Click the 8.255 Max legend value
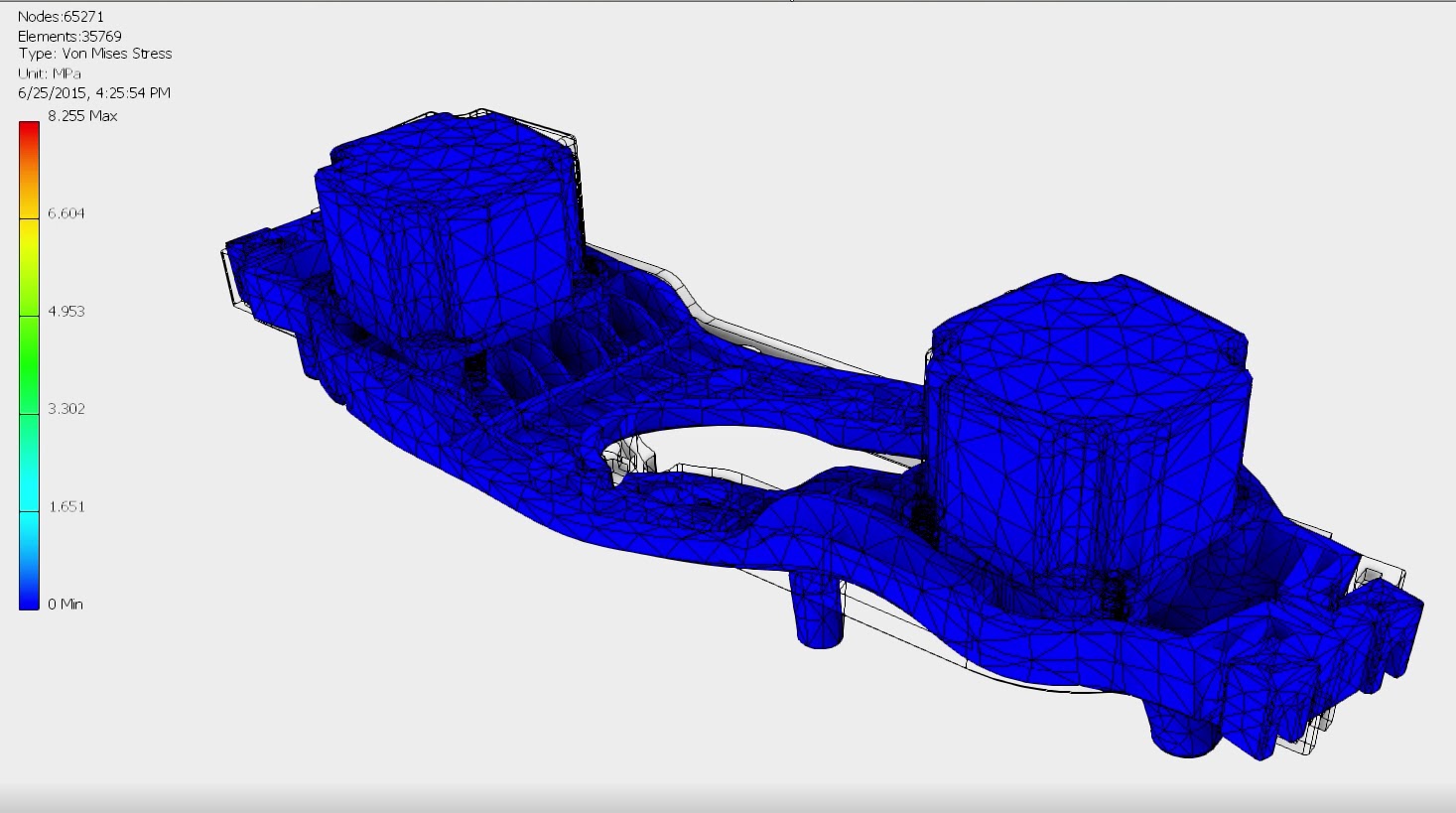The width and height of the screenshot is (1456, 813). [82, 116]
